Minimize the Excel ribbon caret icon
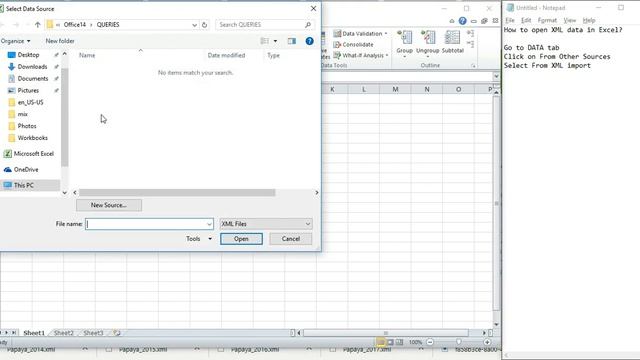The width and height of the screenshot is (640, 360). [452, 21]
